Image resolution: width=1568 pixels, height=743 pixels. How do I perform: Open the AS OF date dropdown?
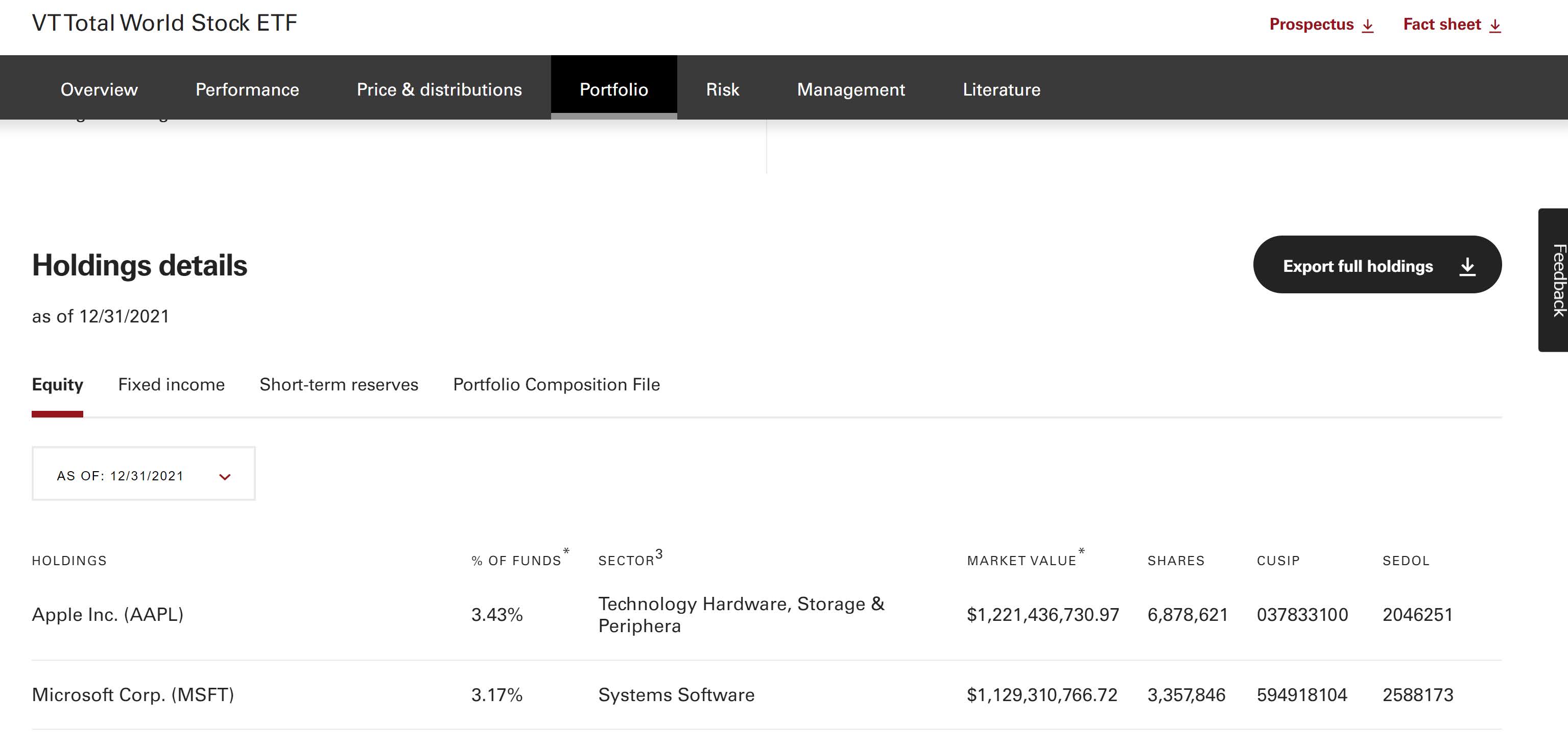click(144, 473)
